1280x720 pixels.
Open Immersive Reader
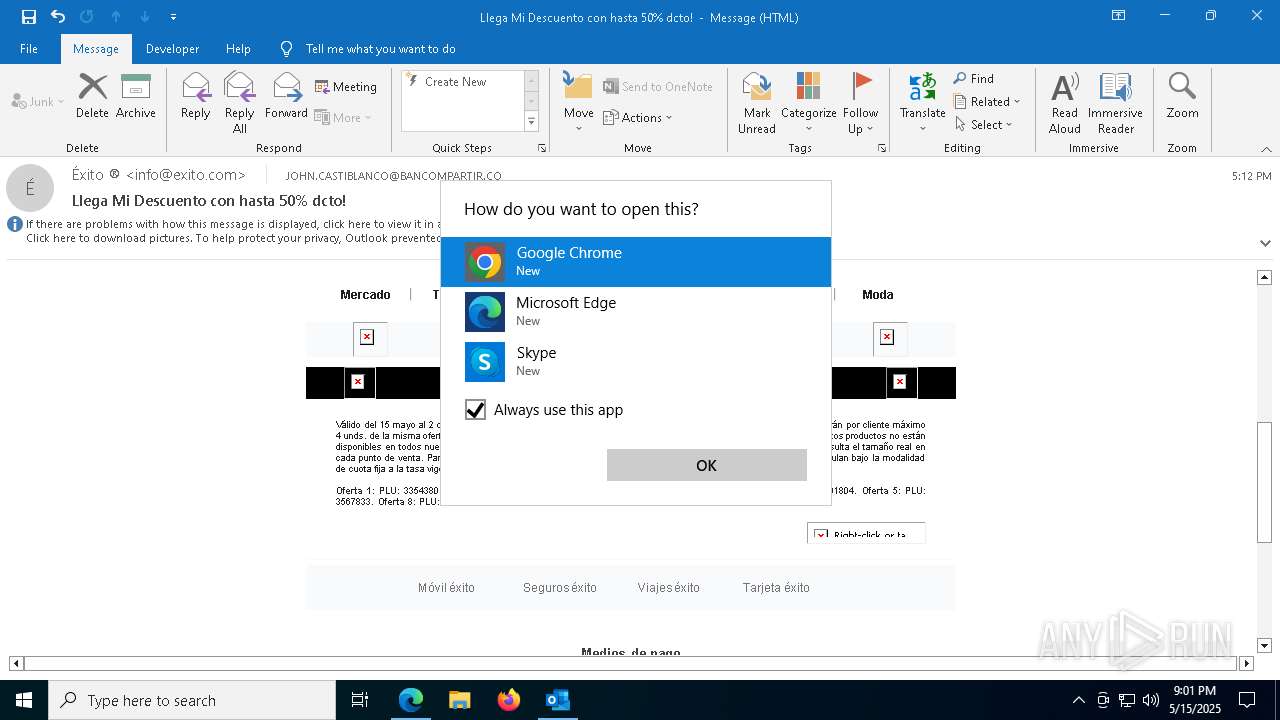(1115, 102)
